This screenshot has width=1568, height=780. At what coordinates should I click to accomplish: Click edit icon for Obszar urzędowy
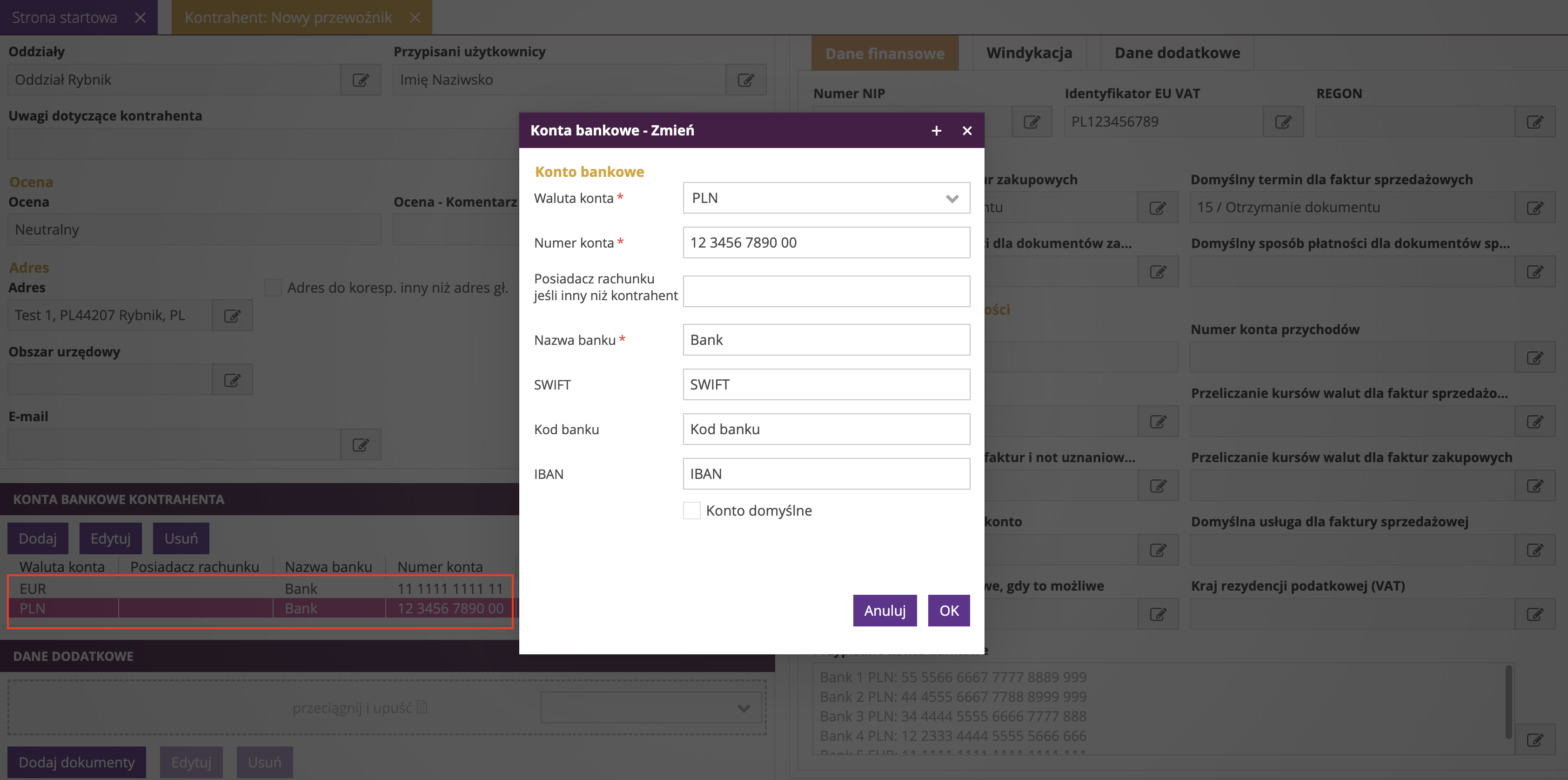click(232, 380)
